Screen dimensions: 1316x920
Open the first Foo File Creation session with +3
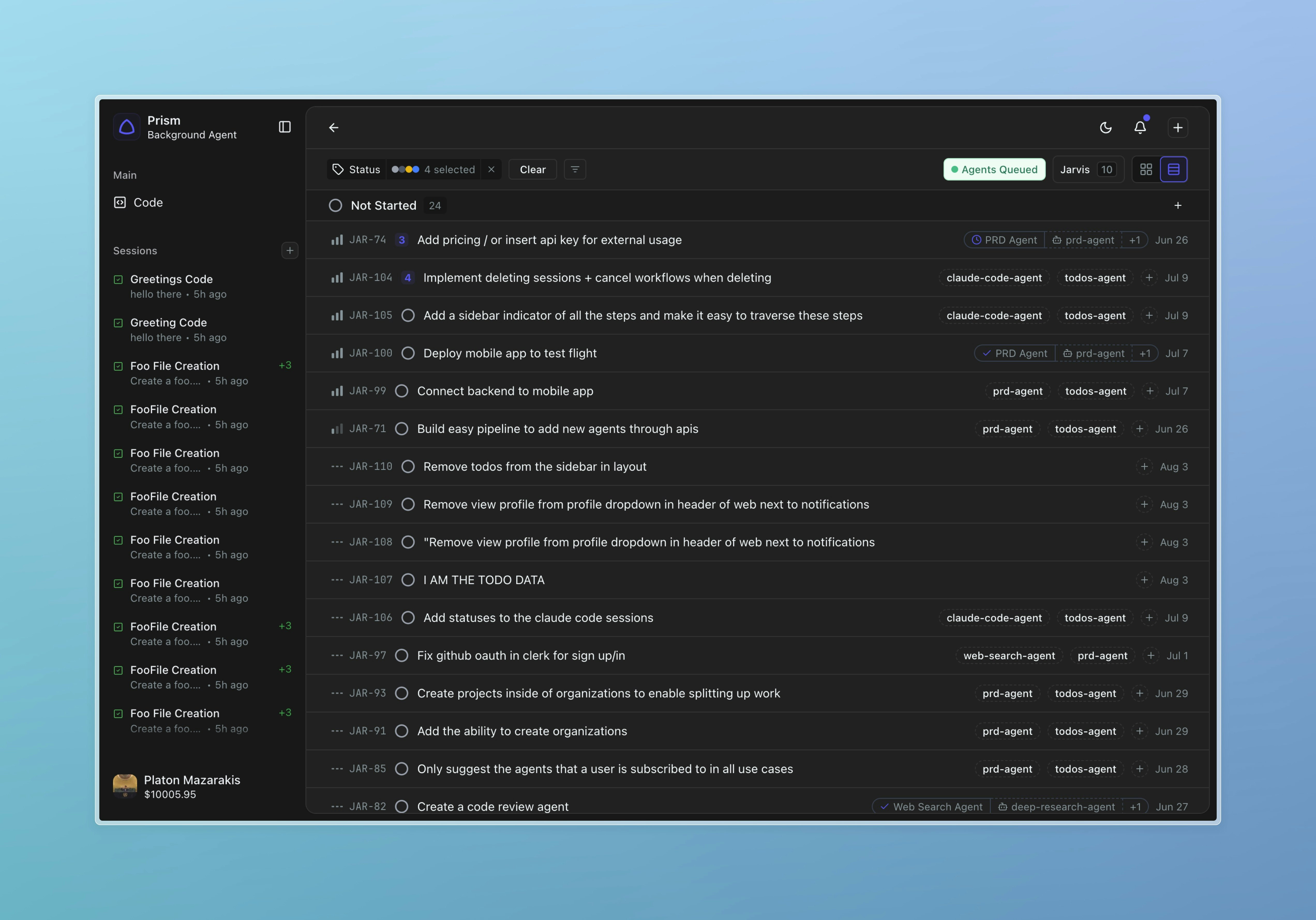pos(202,373)
